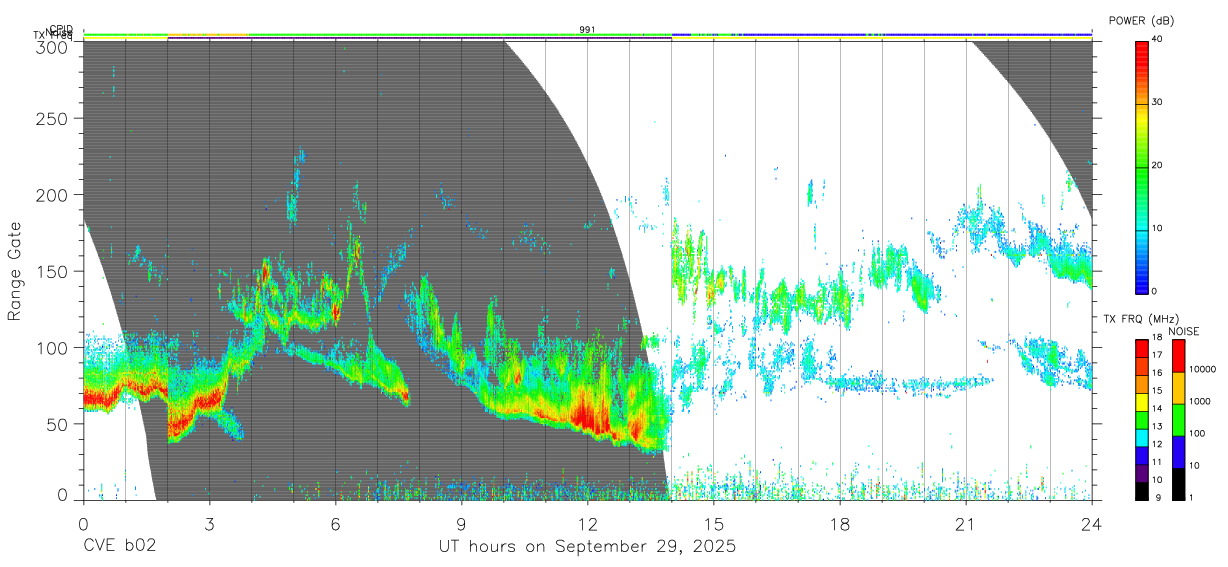Click the 9 frequency label
1228x567 pixels.
coord(1156,498)
